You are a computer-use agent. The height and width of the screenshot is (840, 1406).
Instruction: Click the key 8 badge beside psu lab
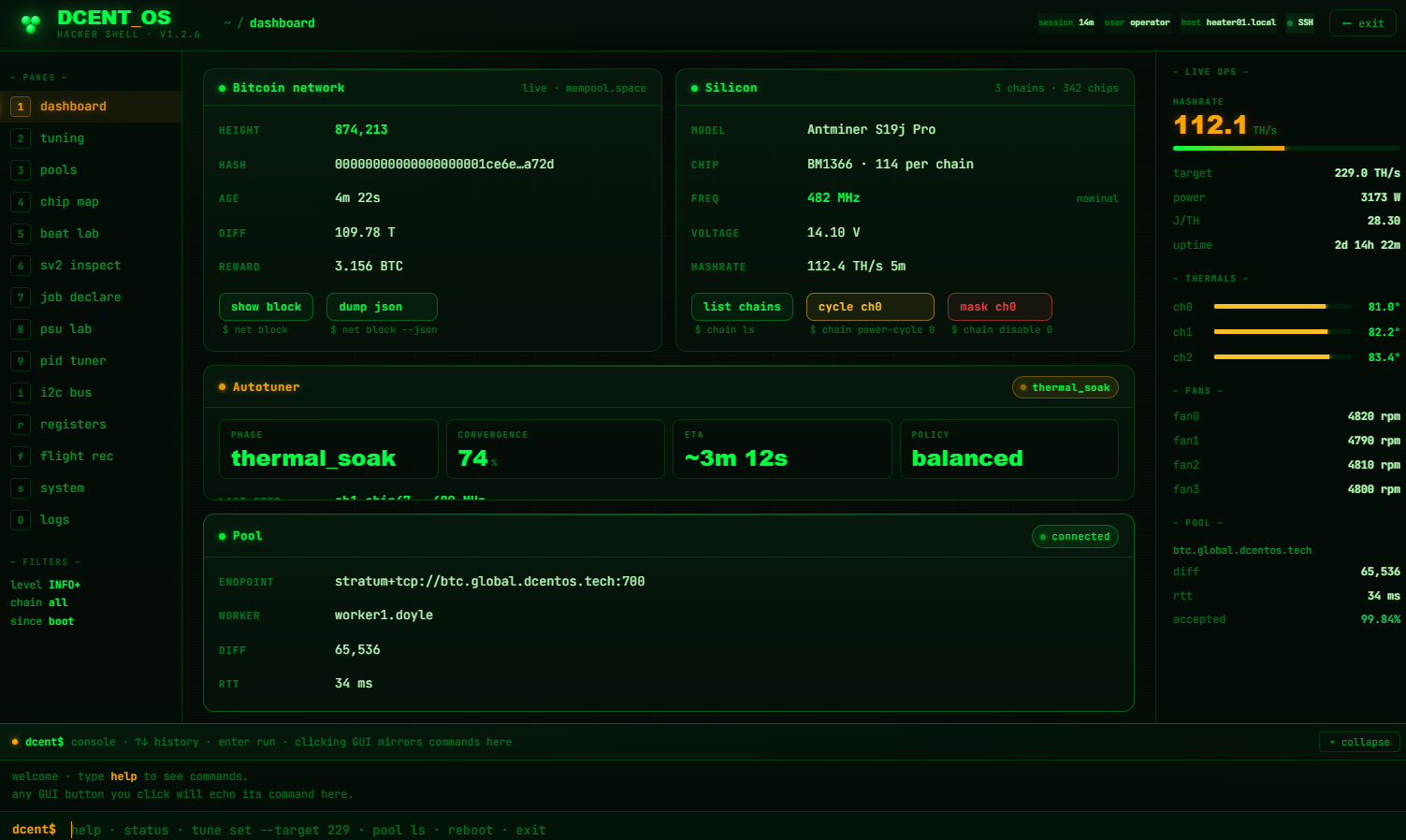point(21,329)
